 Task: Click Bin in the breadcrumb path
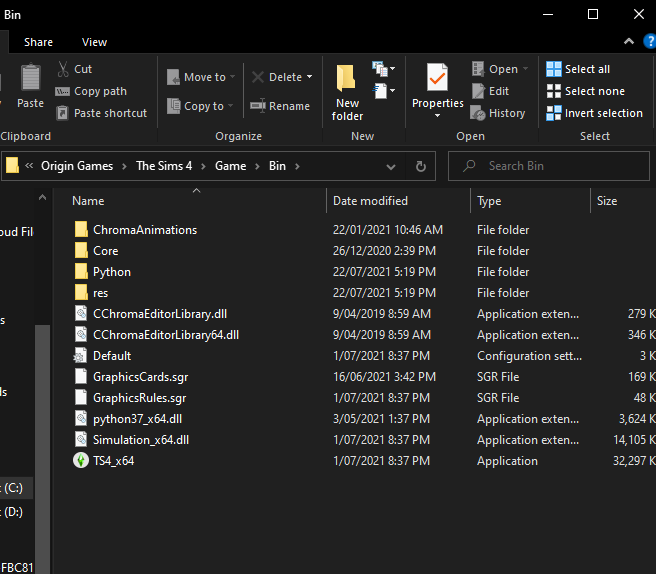click(277, 166)
